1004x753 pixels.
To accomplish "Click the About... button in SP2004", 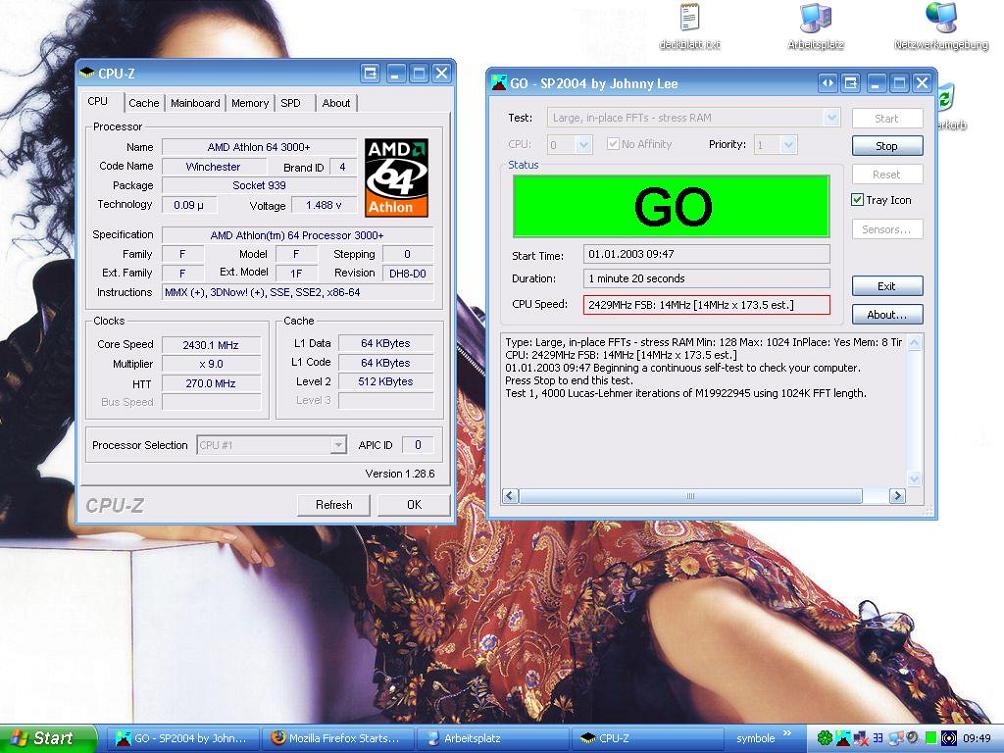I will point(887,314).
